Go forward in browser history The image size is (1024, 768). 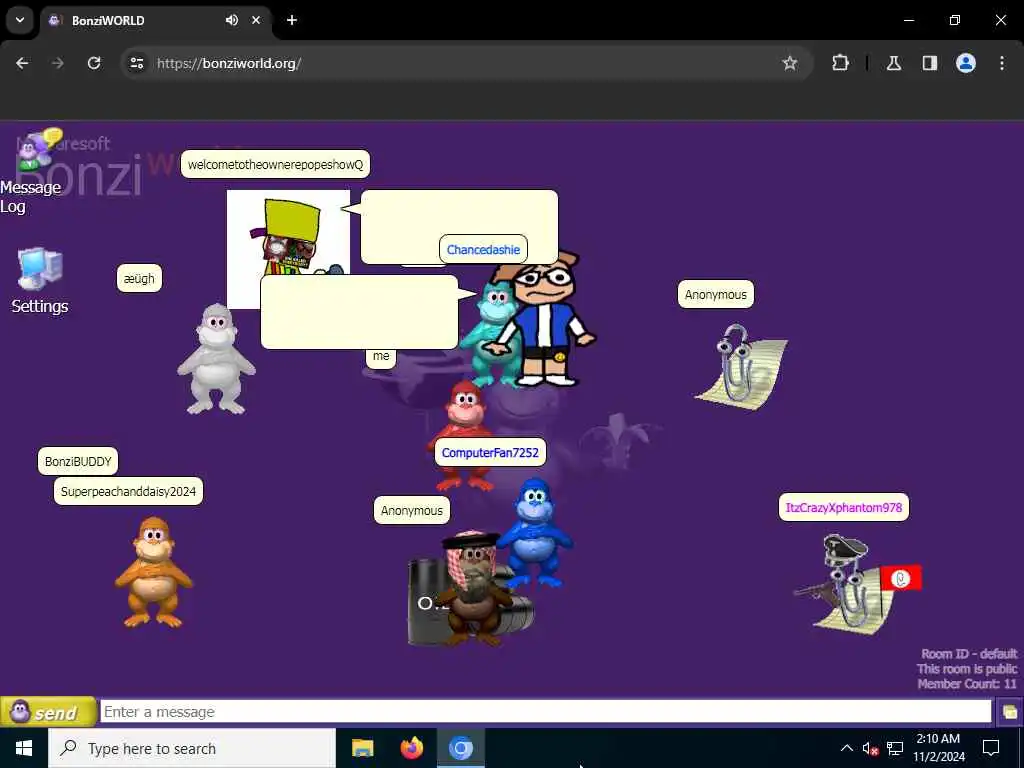click(57, 63)
